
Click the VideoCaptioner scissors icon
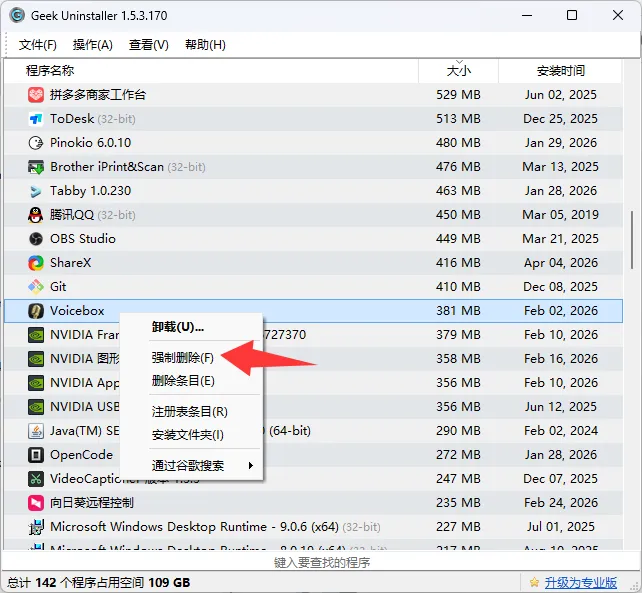pos(36,479)
